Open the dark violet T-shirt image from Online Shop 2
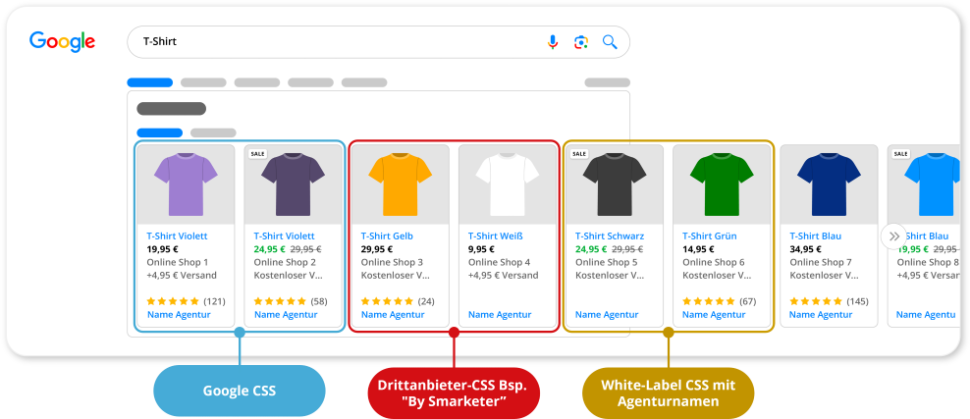970x419 pixels. tap(293, 184)
